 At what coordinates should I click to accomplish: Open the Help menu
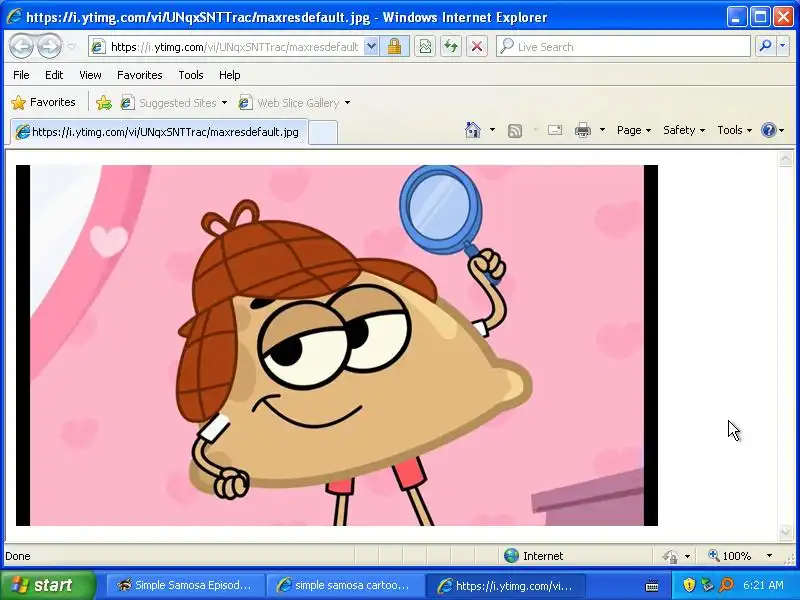(x=230, y=75)
